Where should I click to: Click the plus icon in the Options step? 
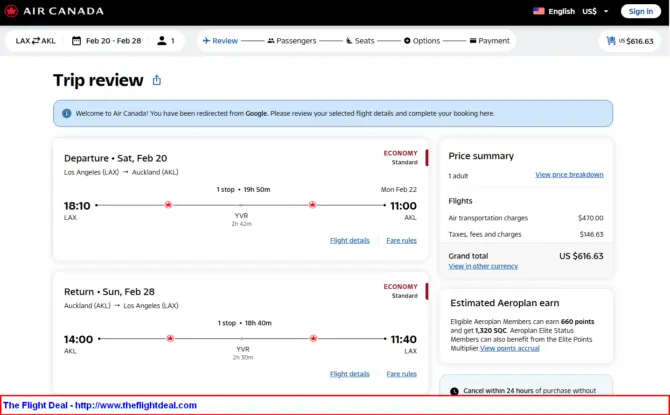pos(407,41)
